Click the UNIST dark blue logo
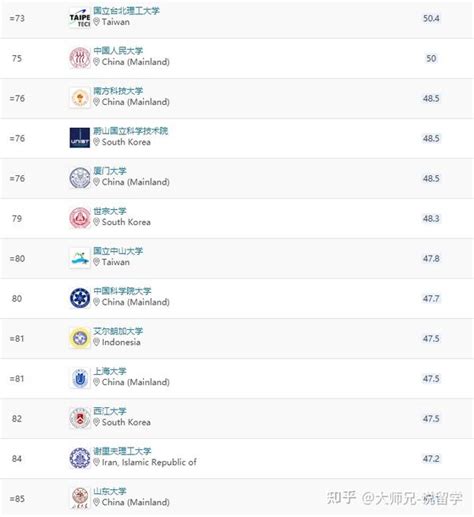 (80, 138)
